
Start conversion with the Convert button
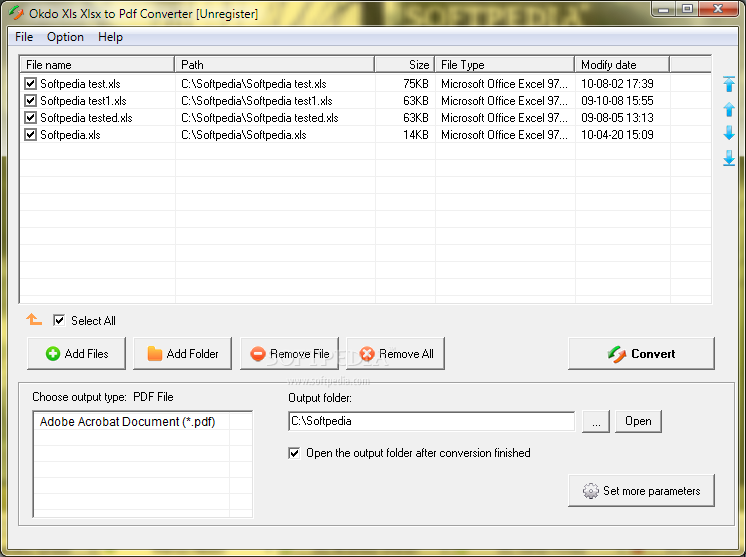(x=641, y=353)
